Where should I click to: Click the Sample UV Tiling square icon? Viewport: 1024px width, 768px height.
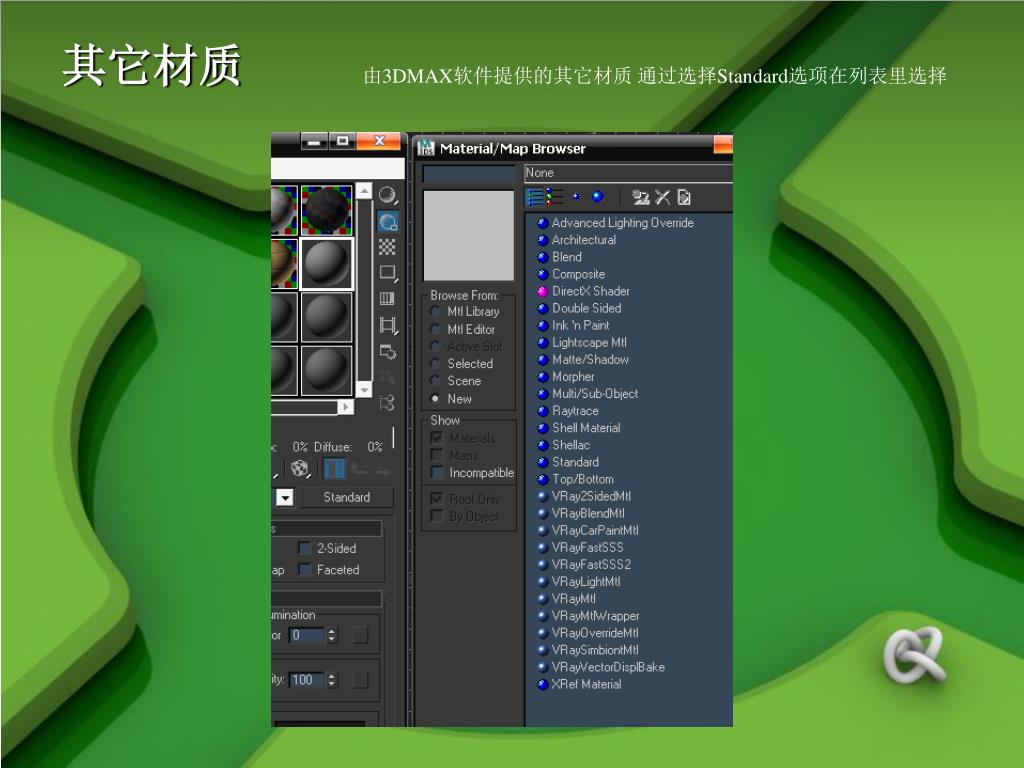tap(387, 272)
